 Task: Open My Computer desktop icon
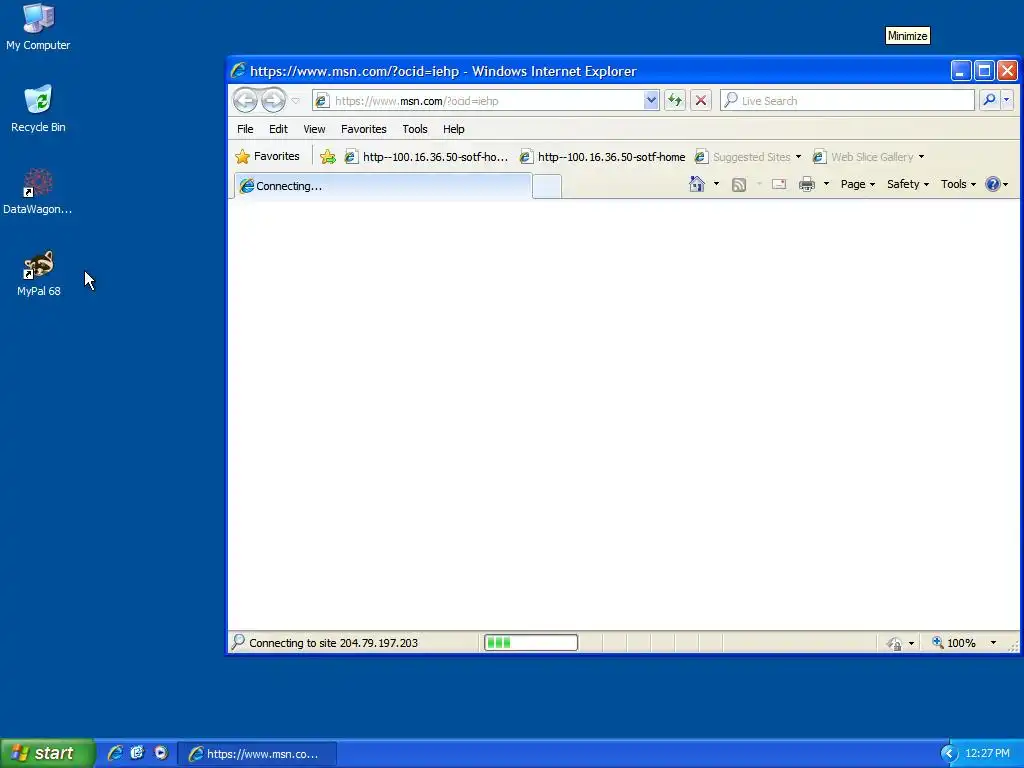pyautogui.click(x=38, y=27)
